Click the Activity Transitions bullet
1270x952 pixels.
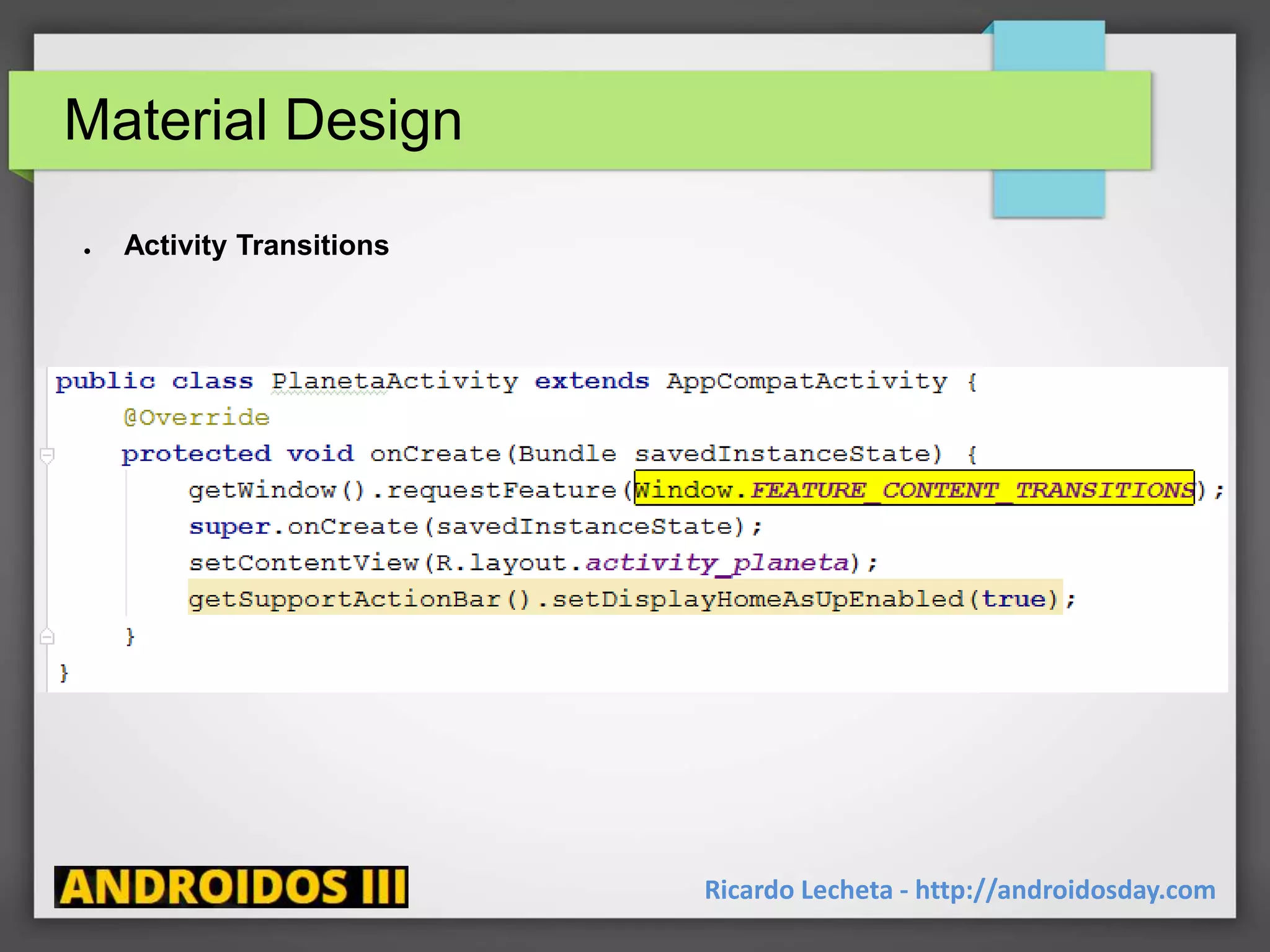256,245
